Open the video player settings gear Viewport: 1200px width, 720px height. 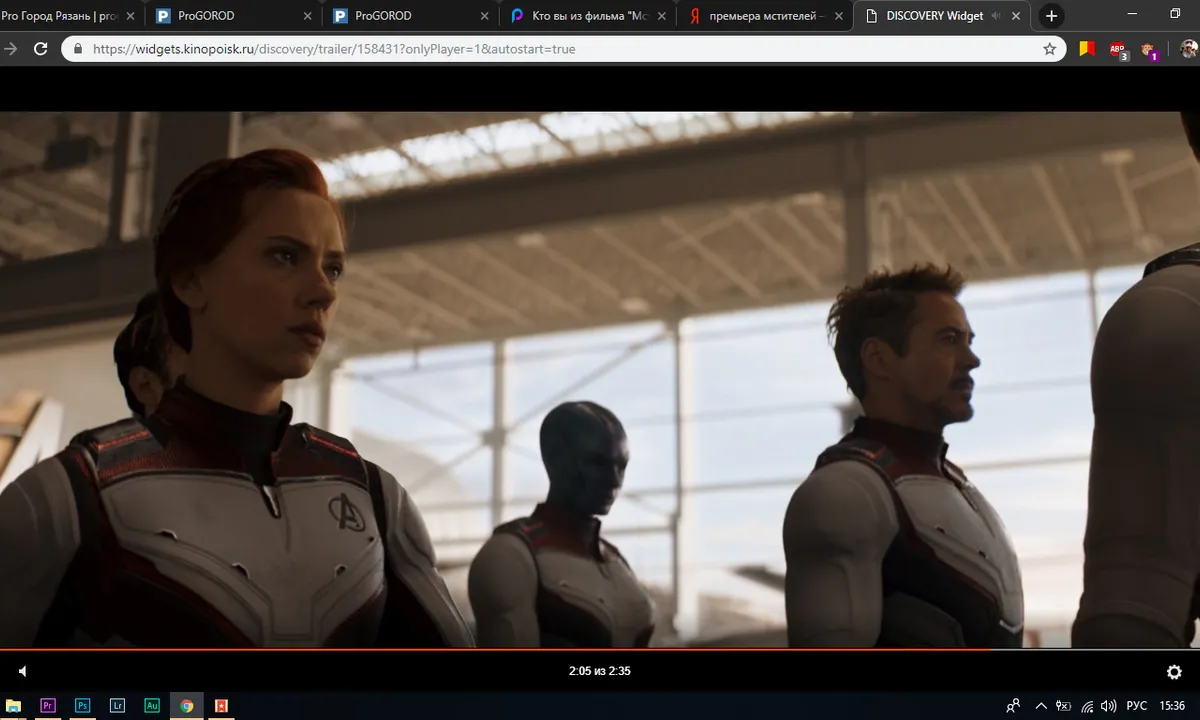pos(1174,672)
